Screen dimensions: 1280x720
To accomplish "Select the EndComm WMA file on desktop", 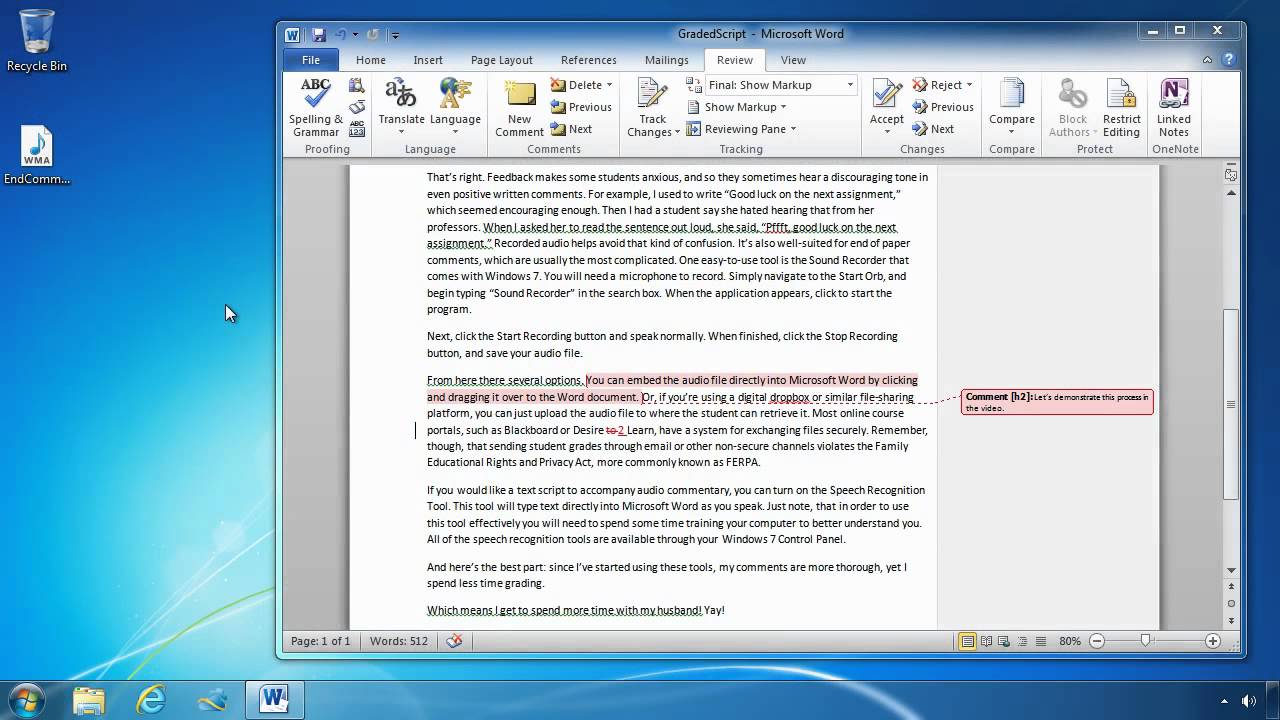I will point(37,157).
